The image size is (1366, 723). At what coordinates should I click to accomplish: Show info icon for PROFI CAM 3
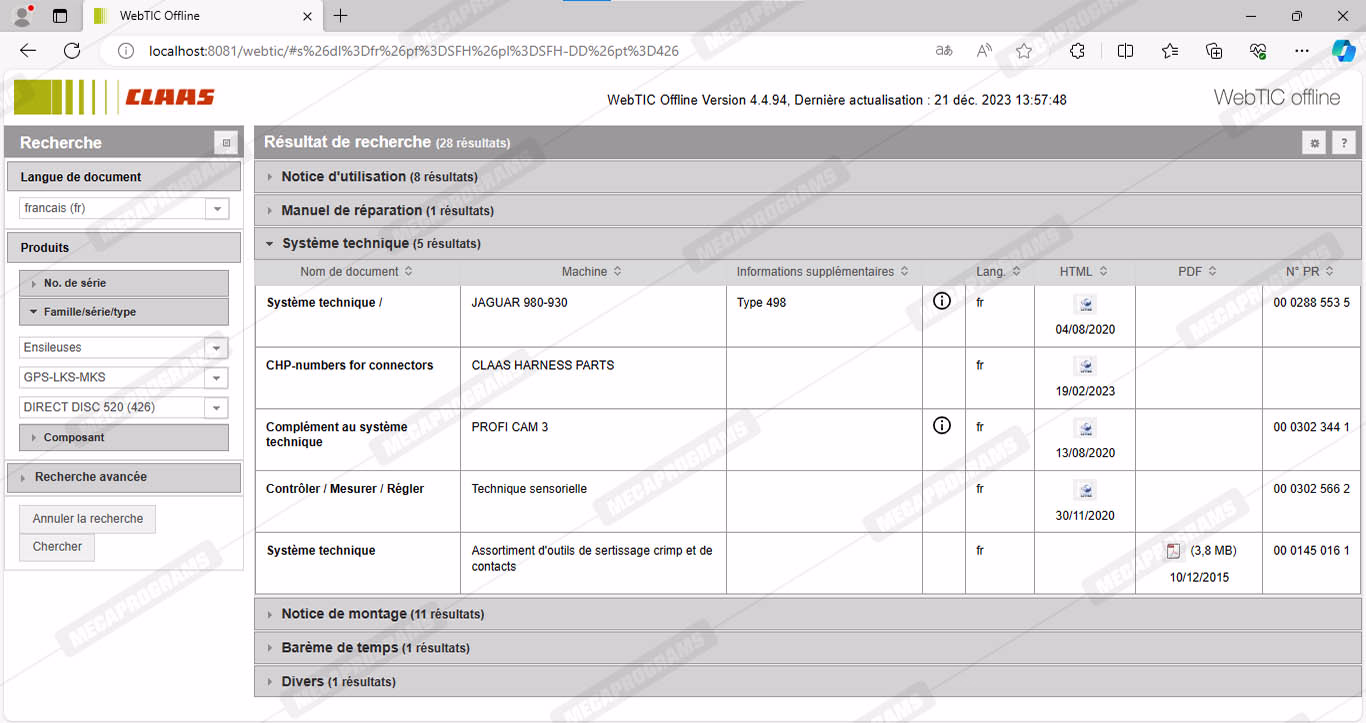941,426
